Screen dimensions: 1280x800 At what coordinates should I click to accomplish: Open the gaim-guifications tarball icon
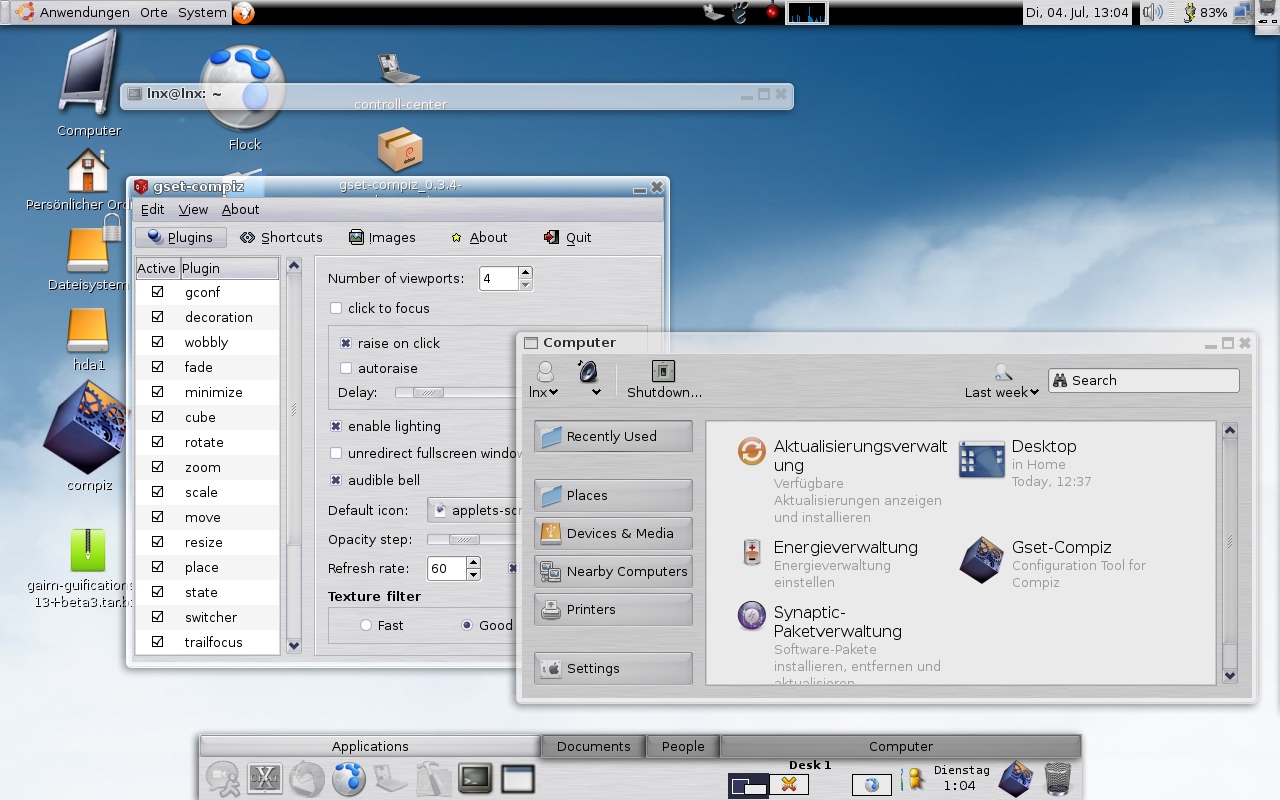(88, 551)
